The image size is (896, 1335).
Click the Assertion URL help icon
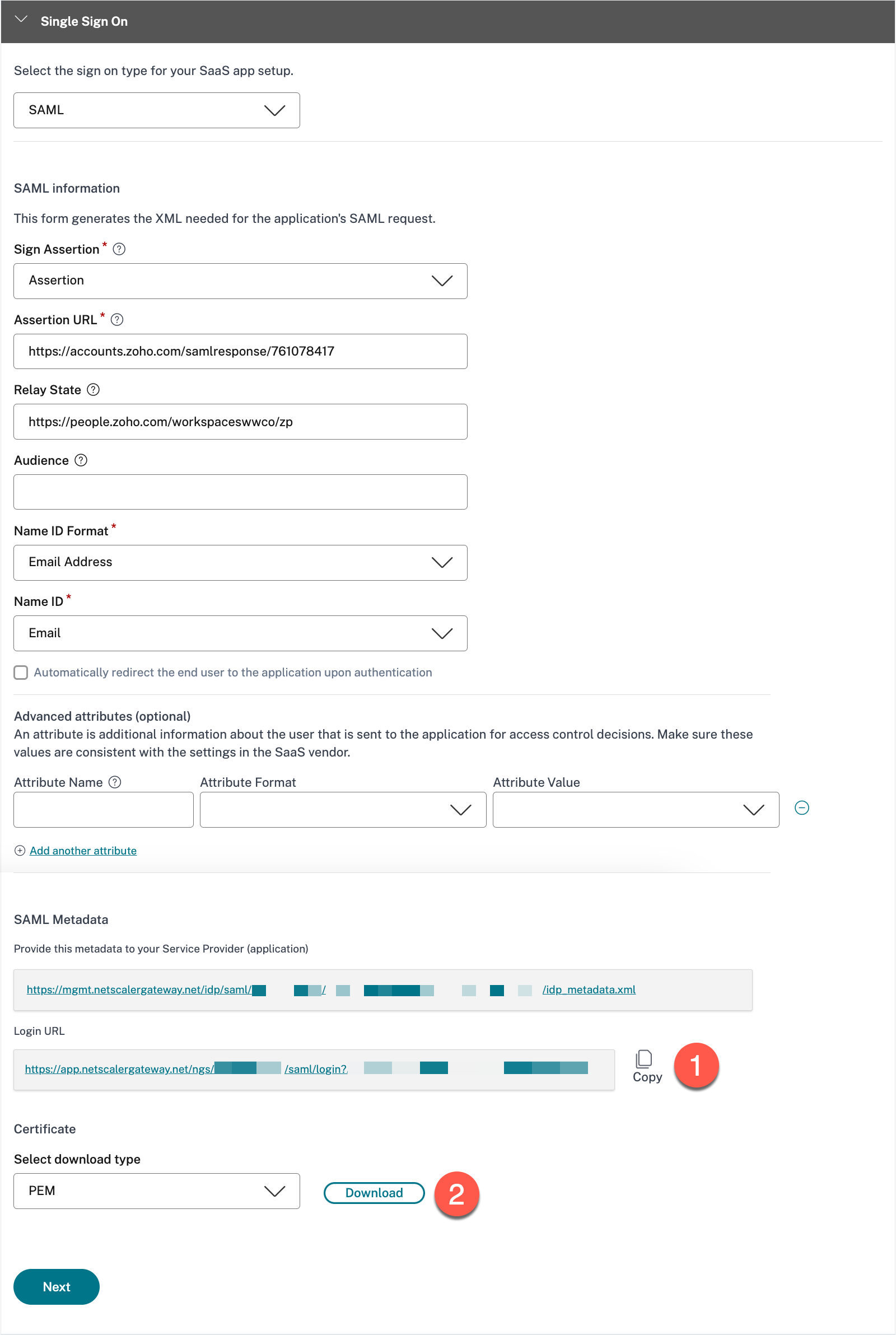pos(117,320)
